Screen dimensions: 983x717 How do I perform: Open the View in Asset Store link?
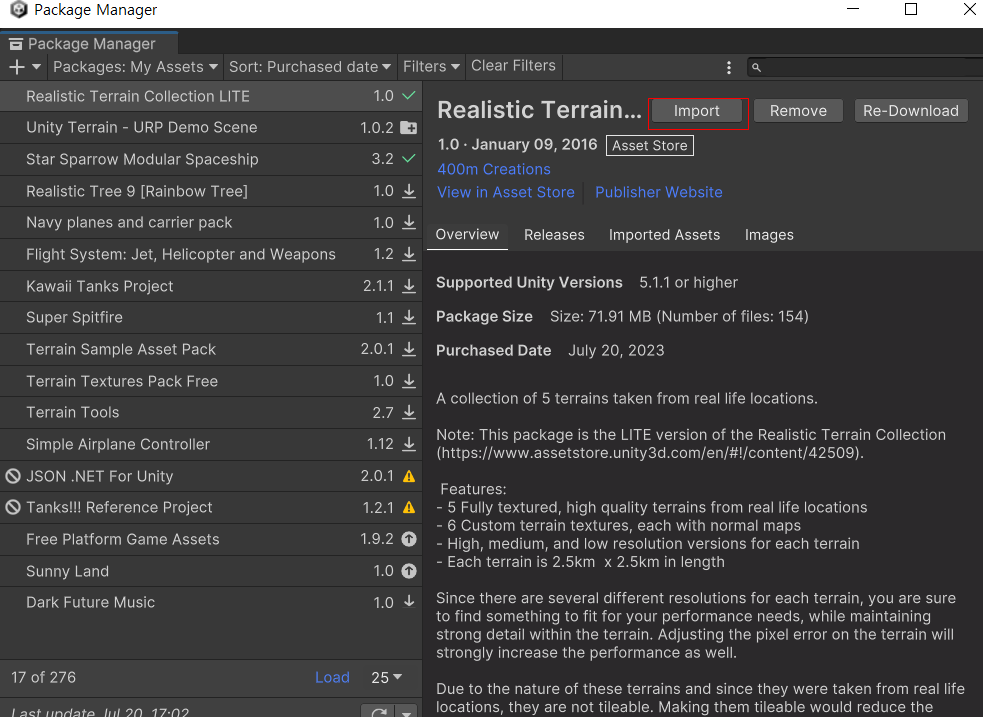[x=506, y=192]
